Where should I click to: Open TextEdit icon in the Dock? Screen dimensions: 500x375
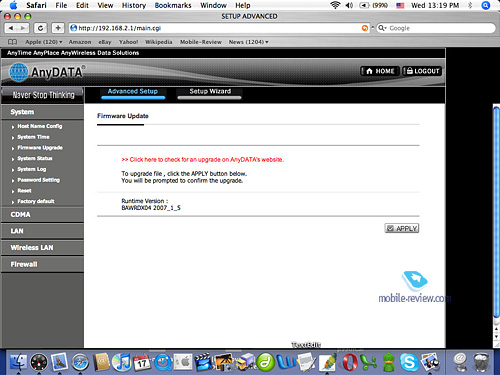click(x=307, y=362)
